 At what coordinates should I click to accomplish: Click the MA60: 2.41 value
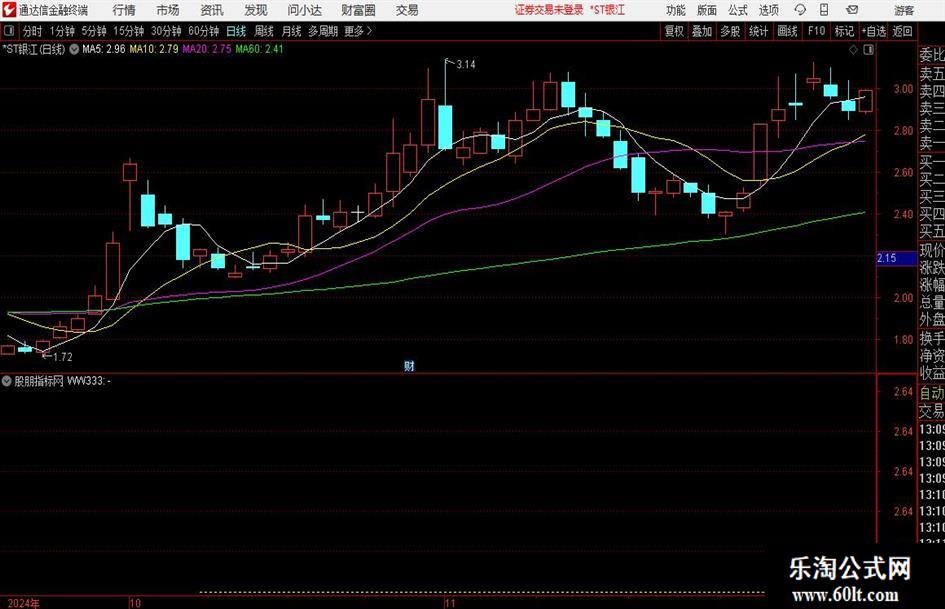[x=259, y=49]
